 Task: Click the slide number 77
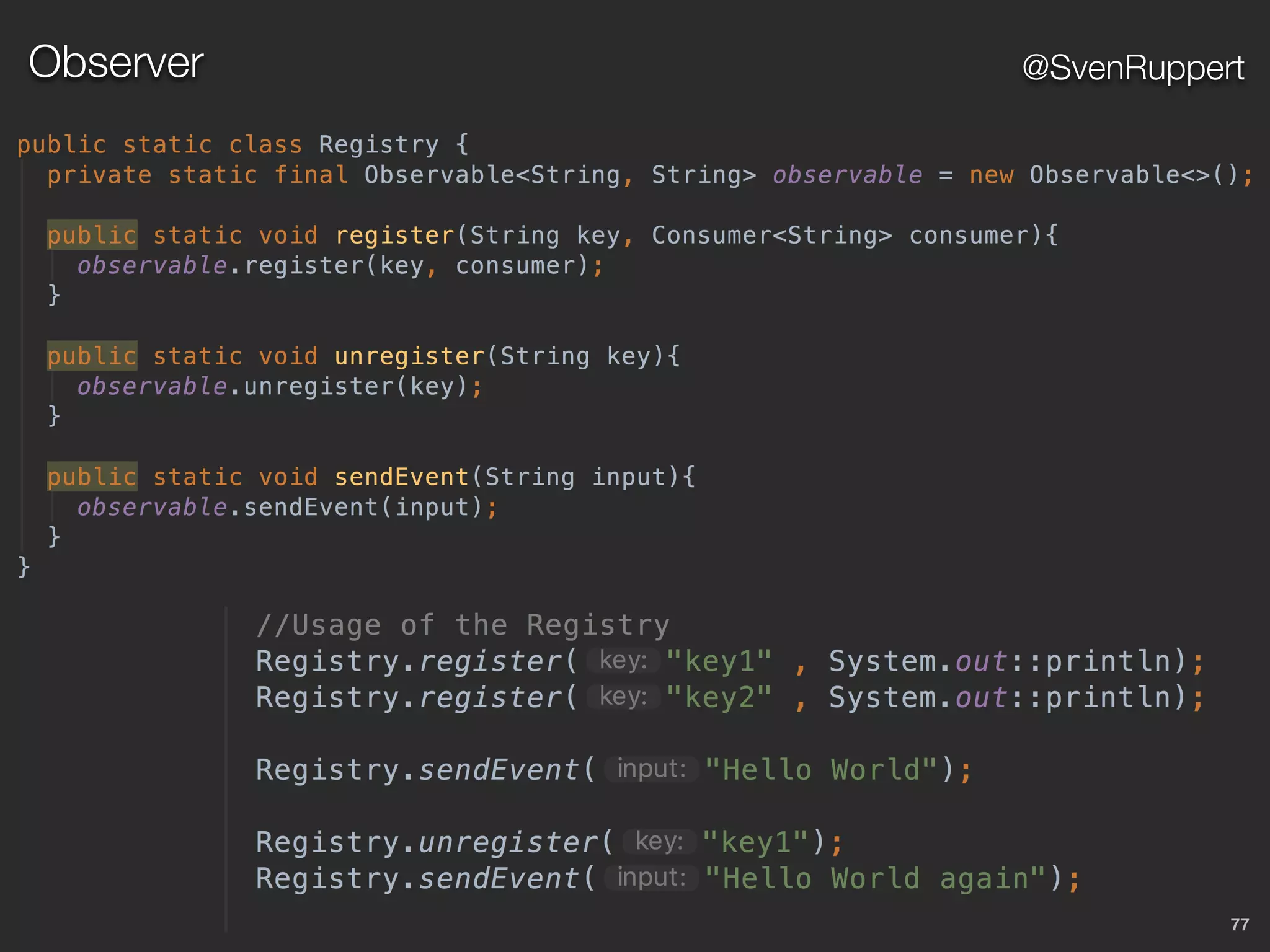pos(1239,924)
